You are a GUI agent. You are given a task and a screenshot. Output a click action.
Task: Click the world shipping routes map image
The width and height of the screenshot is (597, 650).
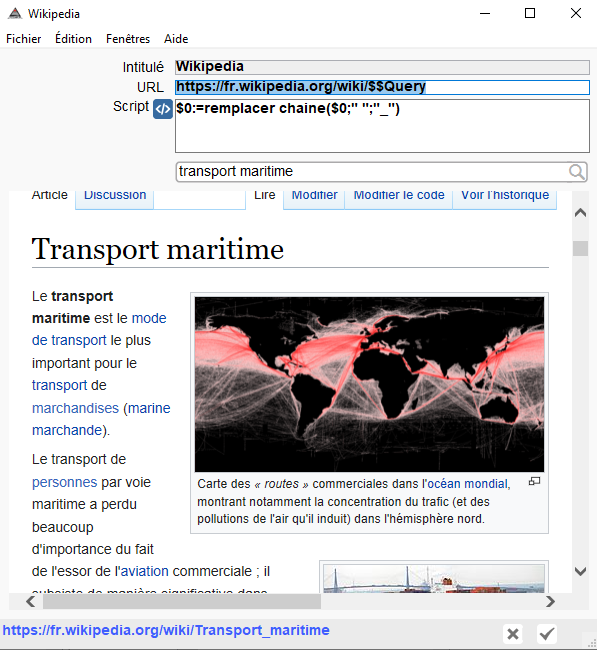point(369,384)
